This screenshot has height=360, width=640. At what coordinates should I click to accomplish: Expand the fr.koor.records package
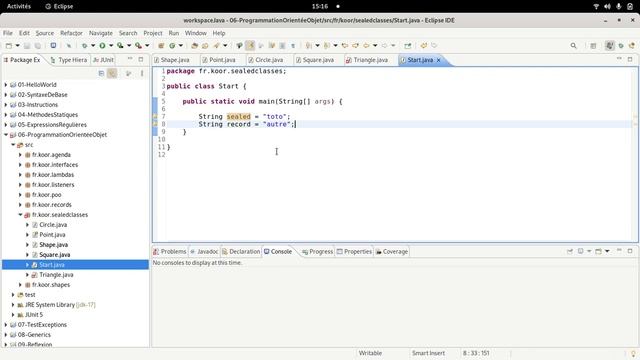(20, 204)
